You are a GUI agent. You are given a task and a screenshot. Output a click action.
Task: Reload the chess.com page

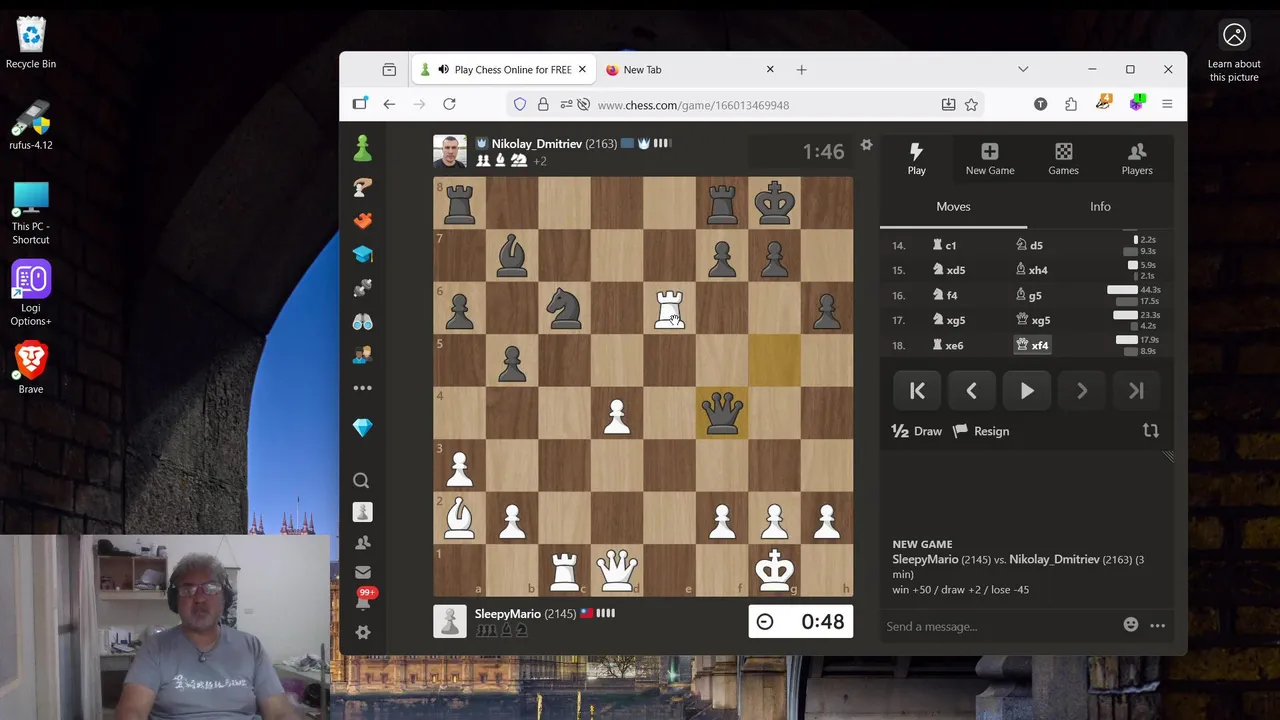[x=449, y=104]
